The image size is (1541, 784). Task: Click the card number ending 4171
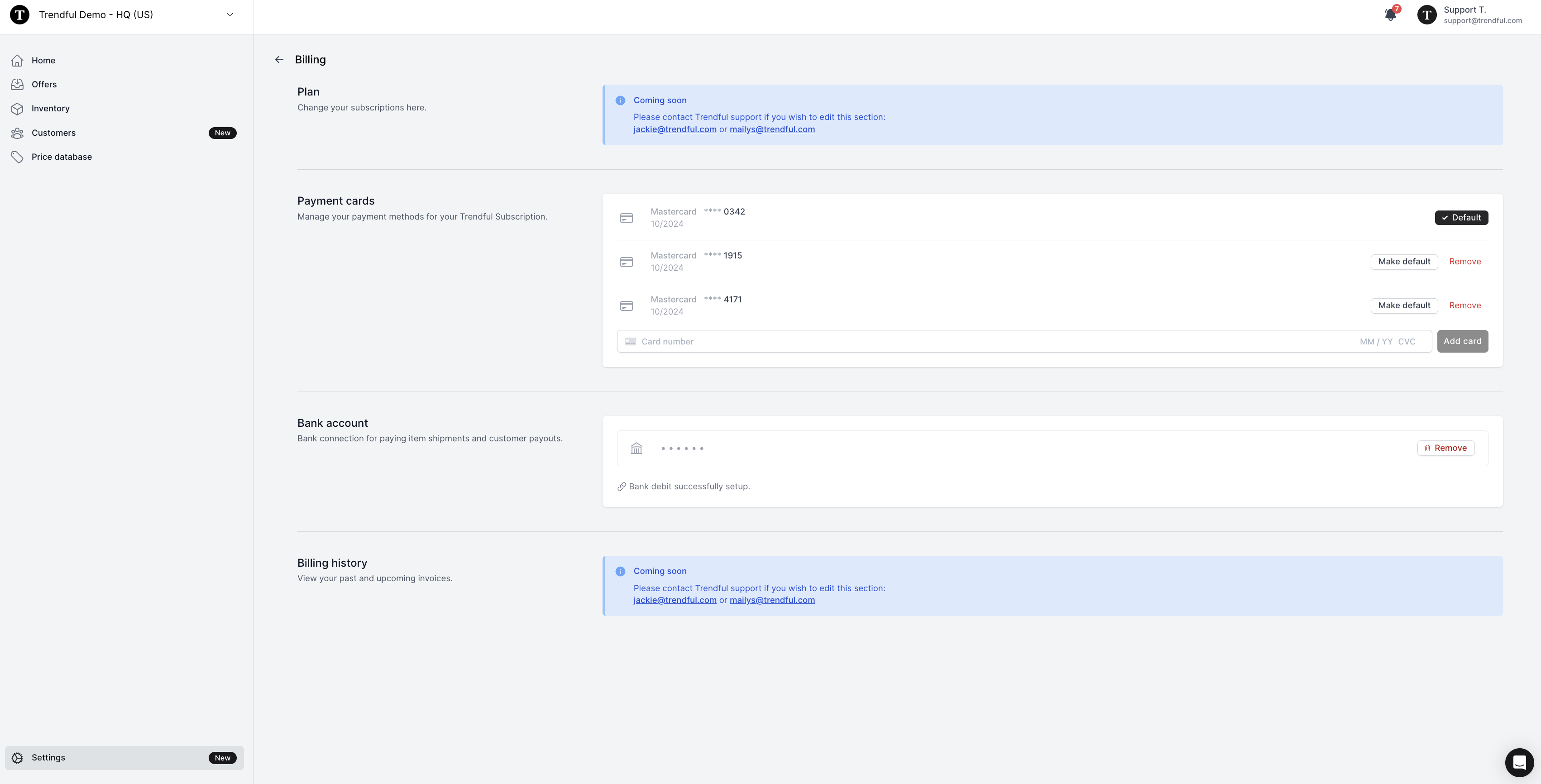(723, 300)
